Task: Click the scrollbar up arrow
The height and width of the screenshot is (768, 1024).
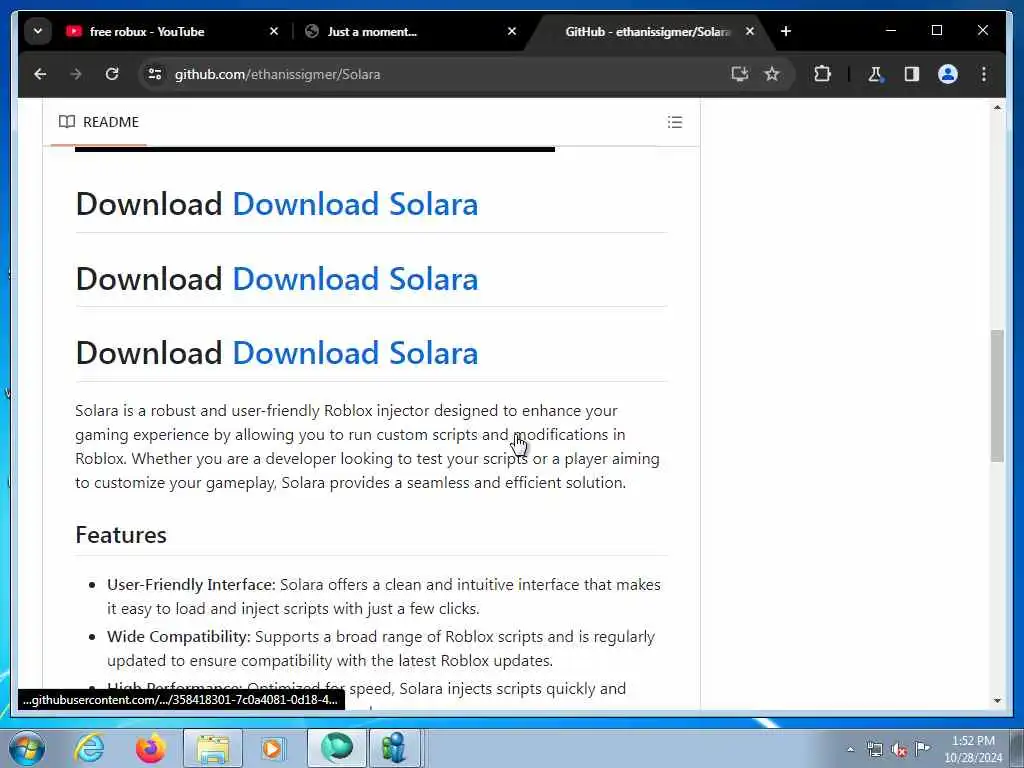Action: [x=997, y=107]
